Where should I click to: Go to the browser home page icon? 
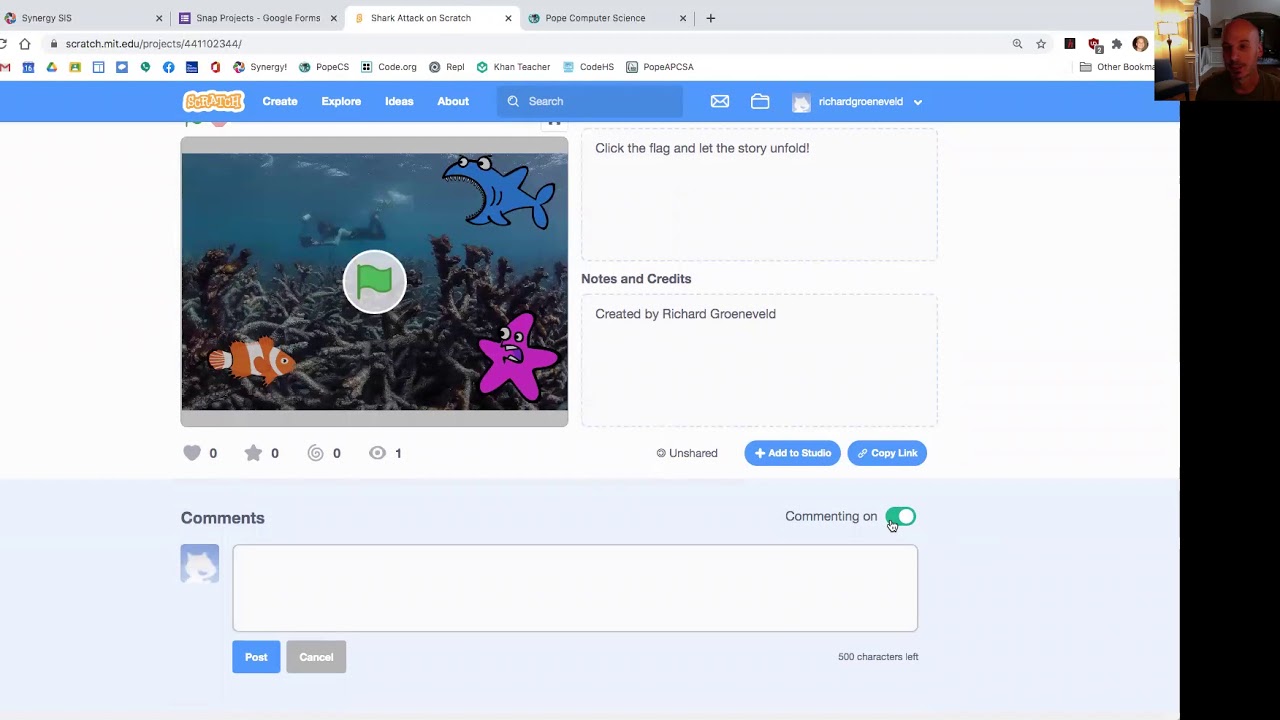[25, 44]
